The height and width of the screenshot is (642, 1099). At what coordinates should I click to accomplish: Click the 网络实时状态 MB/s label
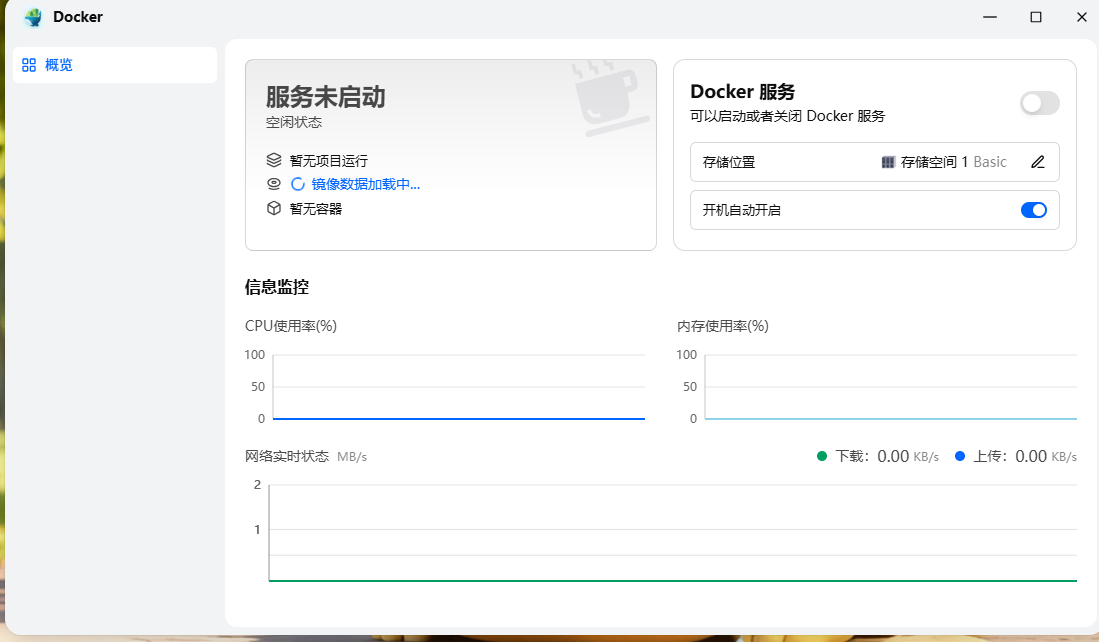coord(306,457)
